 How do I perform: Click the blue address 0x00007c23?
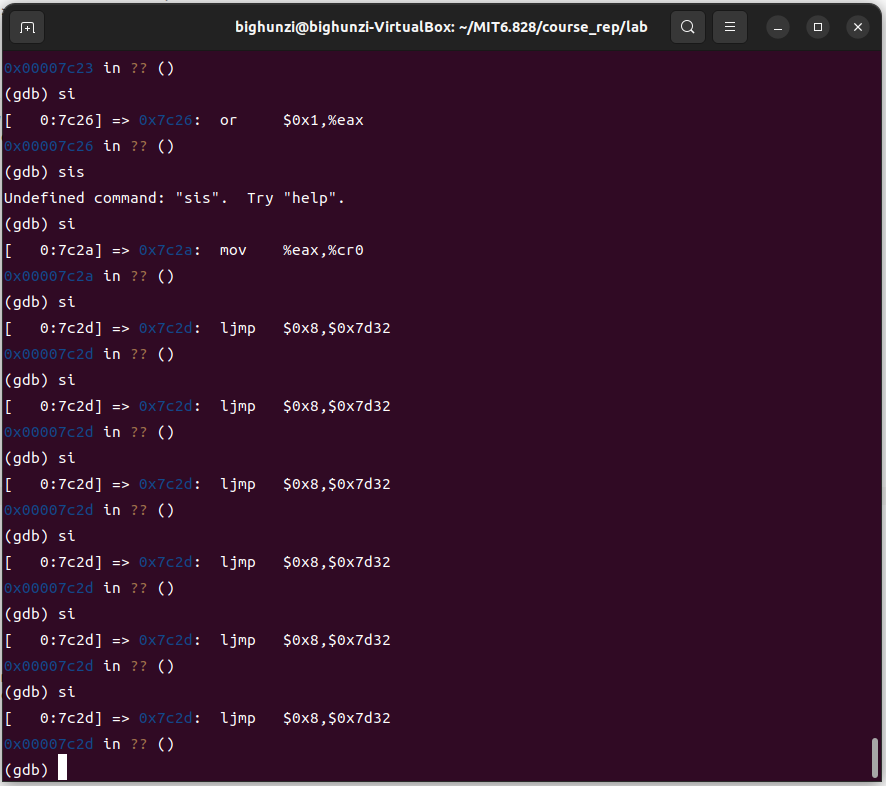point(49,68)
